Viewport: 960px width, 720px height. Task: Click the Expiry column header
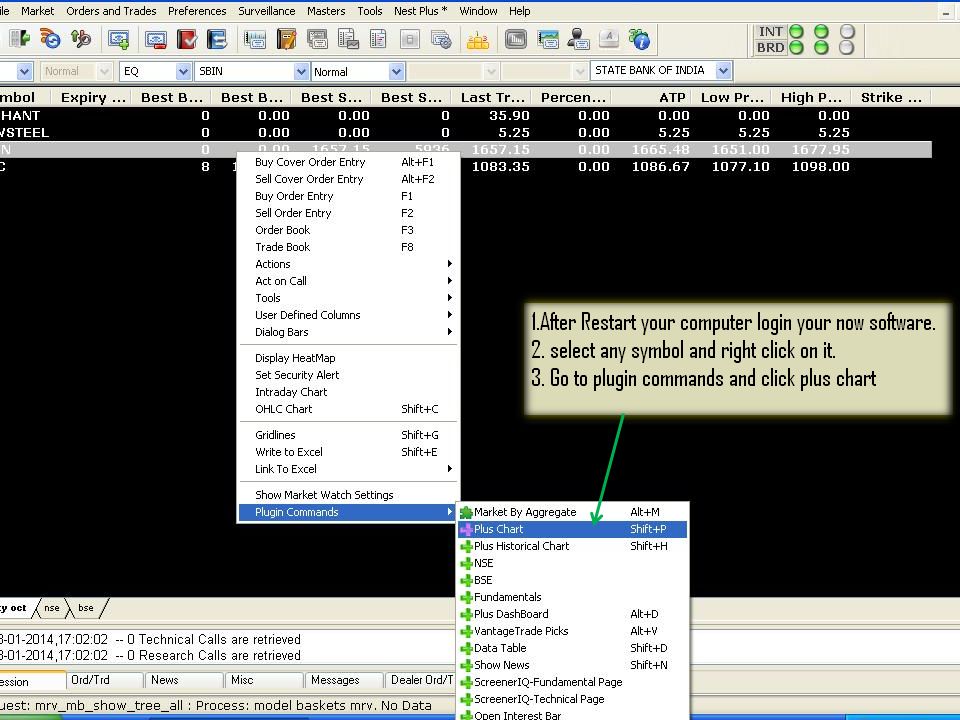click(x=92, y=97)
